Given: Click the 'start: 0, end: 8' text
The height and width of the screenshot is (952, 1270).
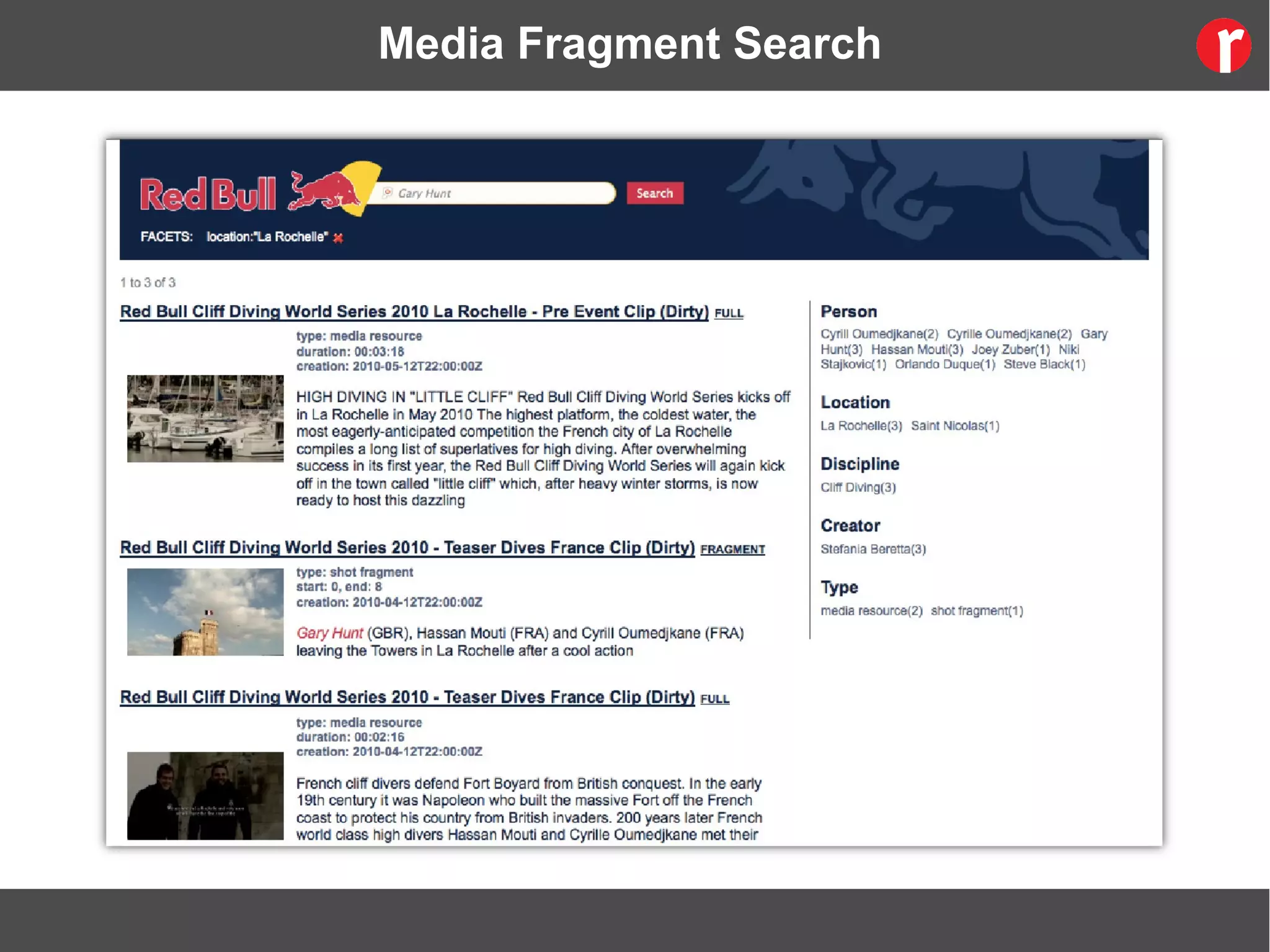Looking at the screenshot, I should click(x=339, y=587).
